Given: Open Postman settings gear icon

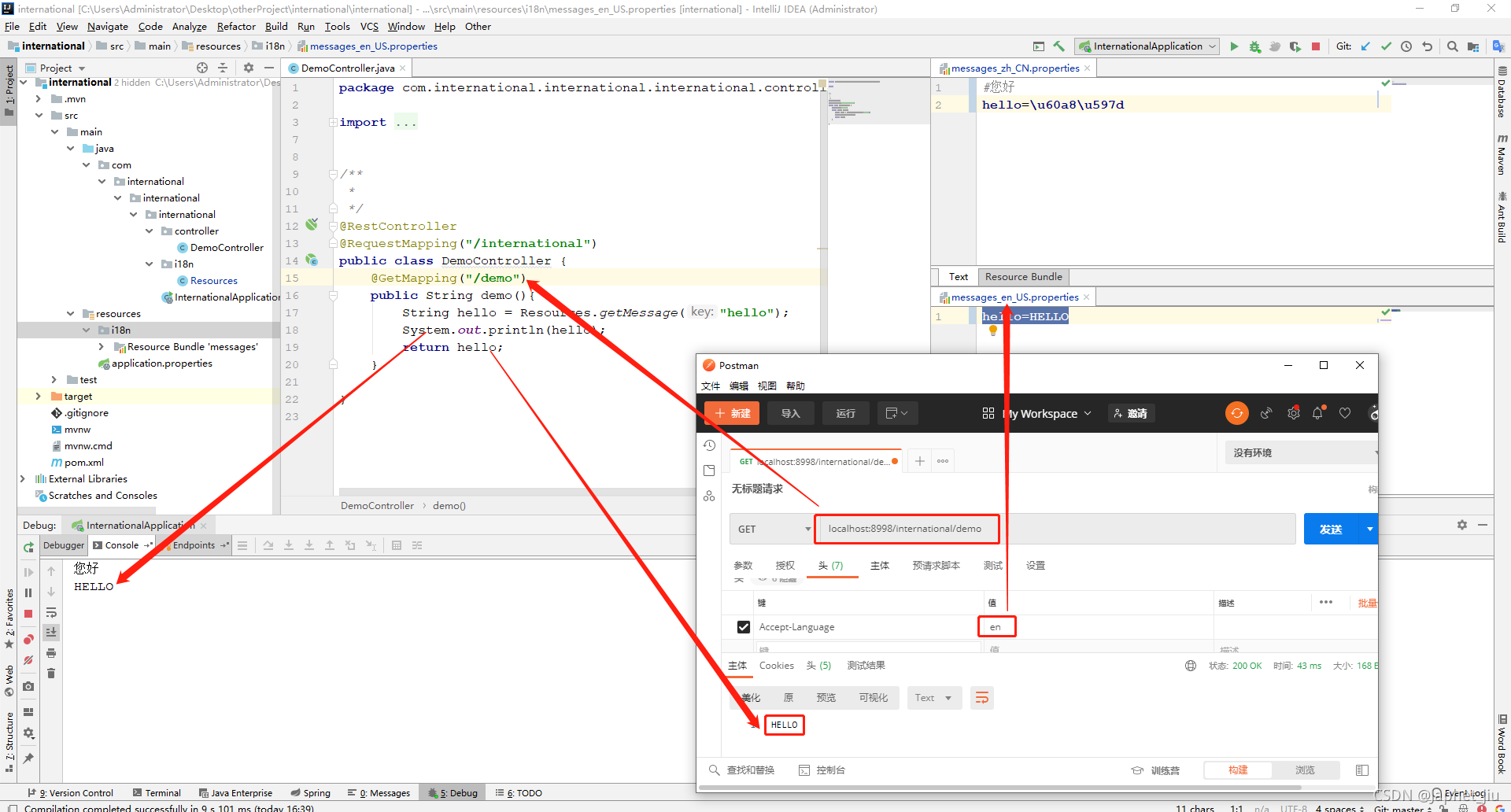Looking at the screenshot, I should click(x=1293, y=413).
